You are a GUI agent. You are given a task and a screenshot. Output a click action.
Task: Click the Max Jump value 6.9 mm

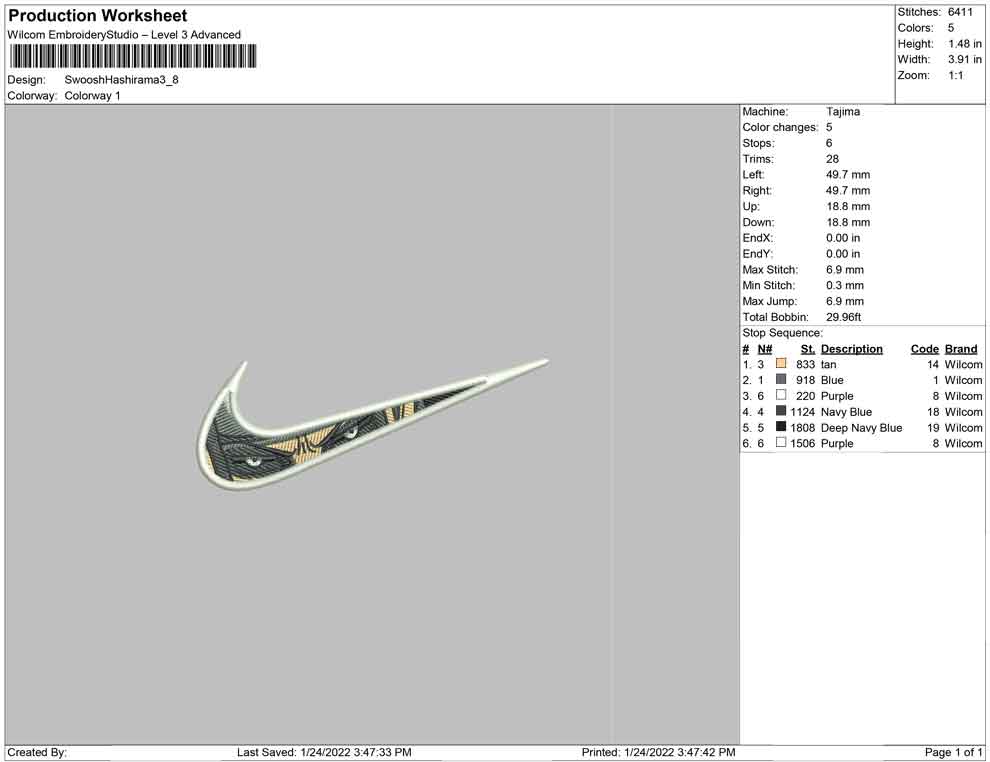pos(845,301)
